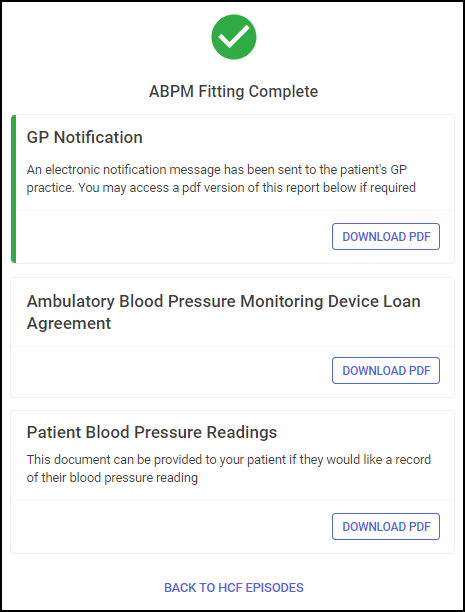Click the electronic notification message sentence
465x612 pixels.
(217, 170)
